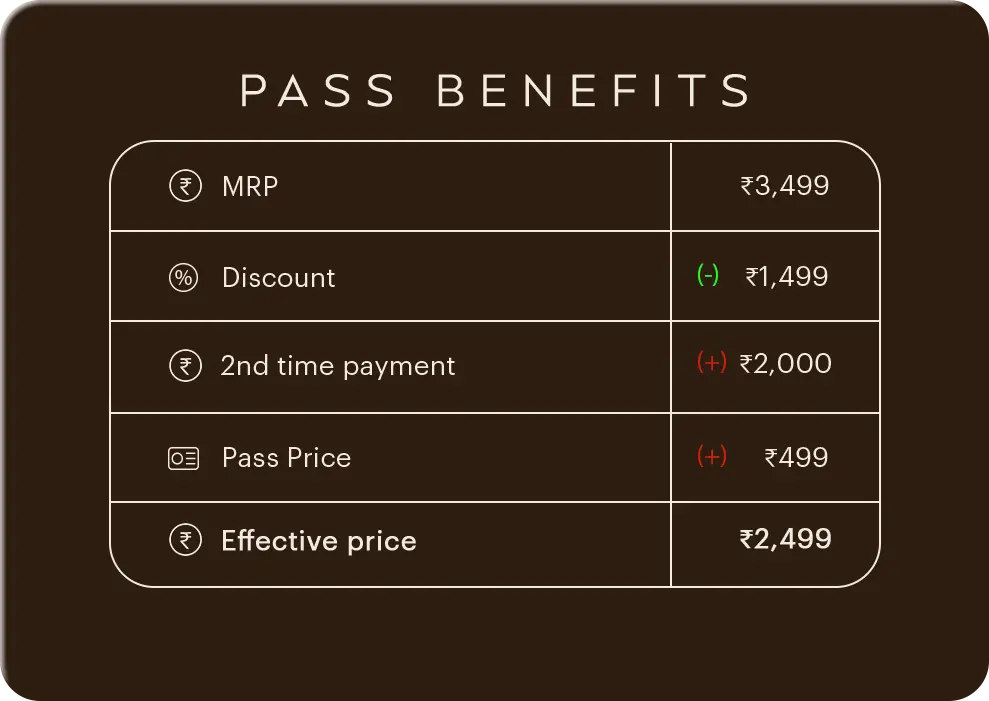
Task: Select the Pass Price label
Action: [286, 458]
